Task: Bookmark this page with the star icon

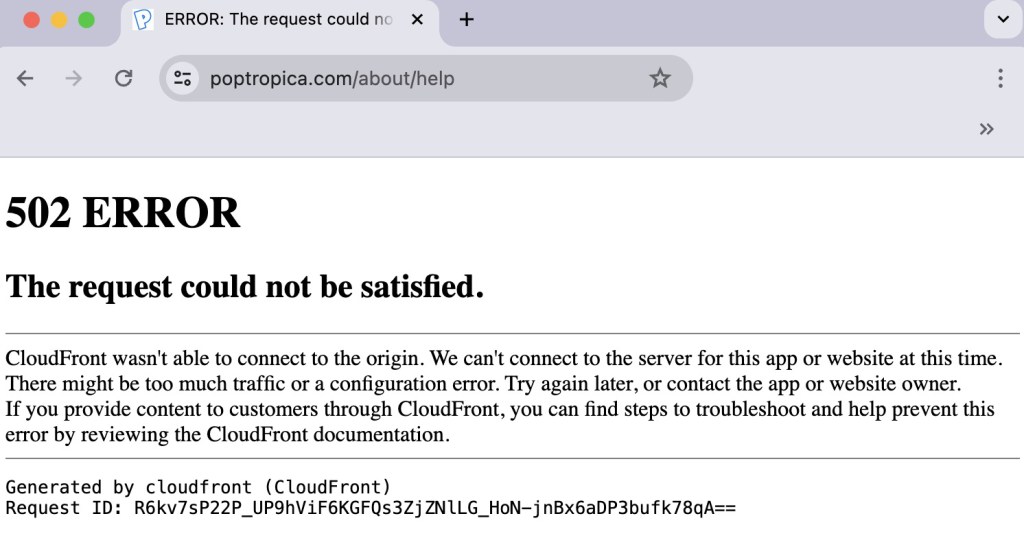Action: tap(660, 78)
